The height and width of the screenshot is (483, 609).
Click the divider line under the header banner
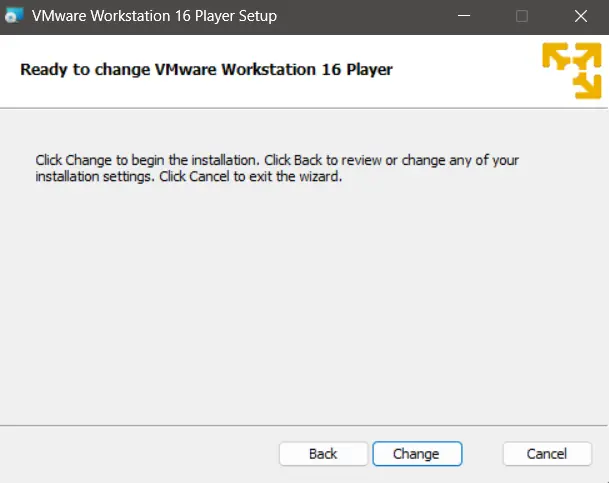tap(300, 107)
